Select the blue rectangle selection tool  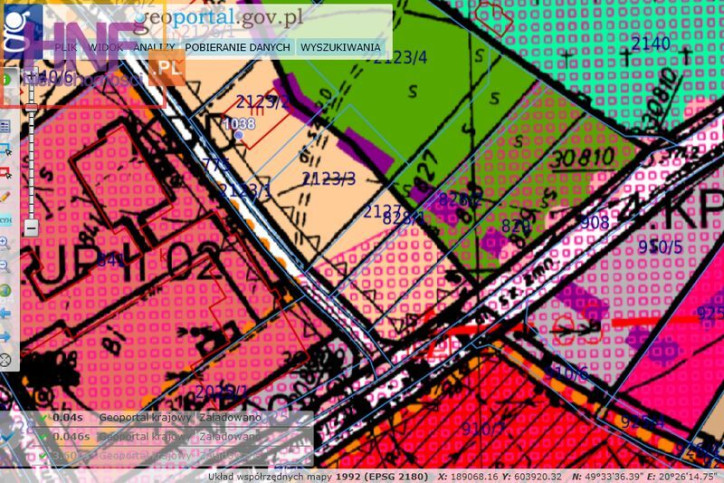(6, 150)
